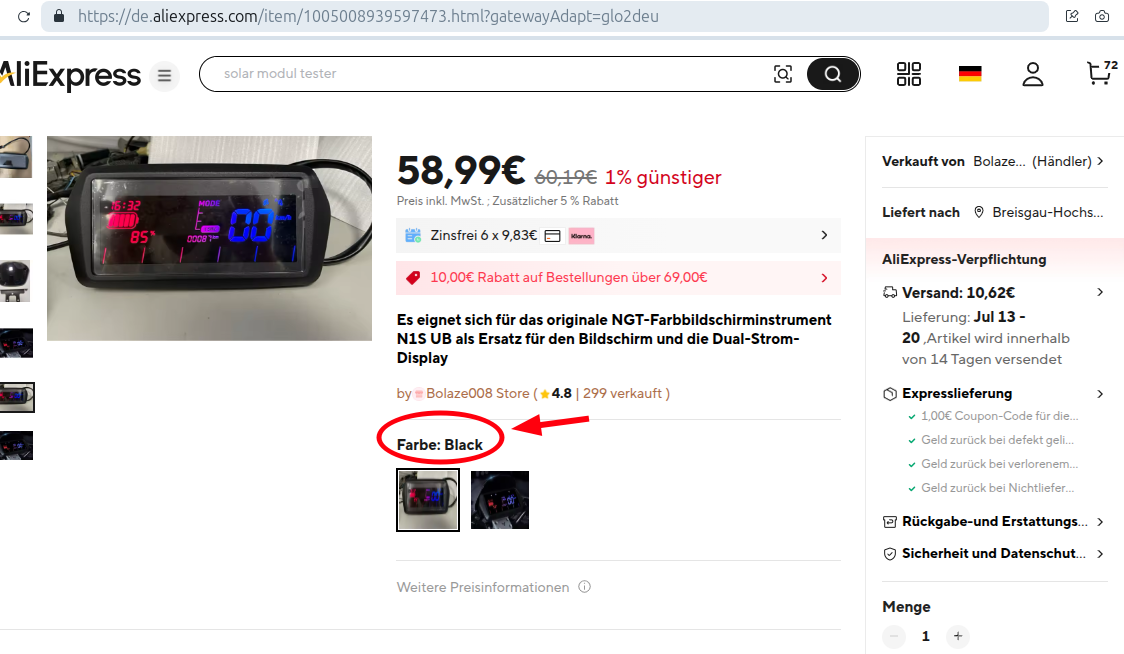
Task: Click the black search magnifier button
Action: click(x=832, y=74)
